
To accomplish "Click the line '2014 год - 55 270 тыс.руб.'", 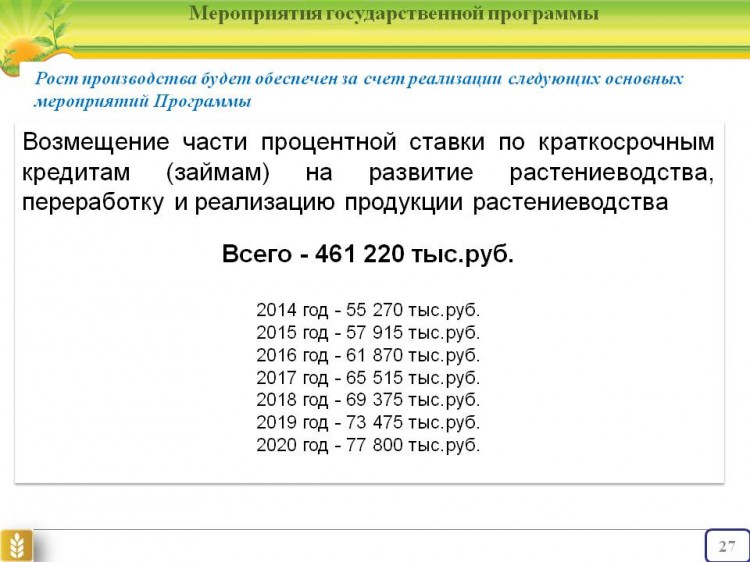I will click(x=367, y=310).
